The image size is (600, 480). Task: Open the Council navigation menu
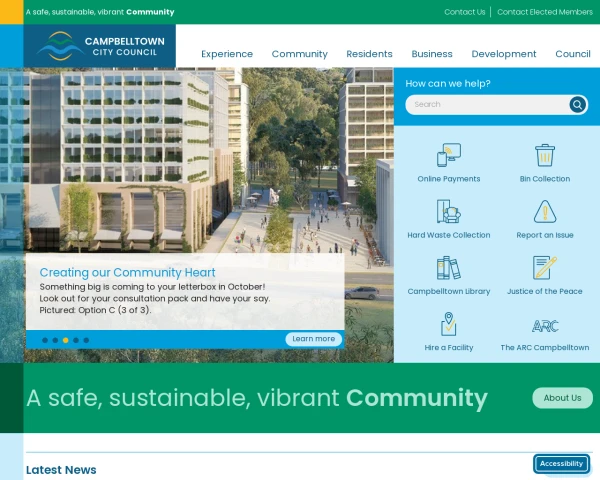click(x=573, y=54)
